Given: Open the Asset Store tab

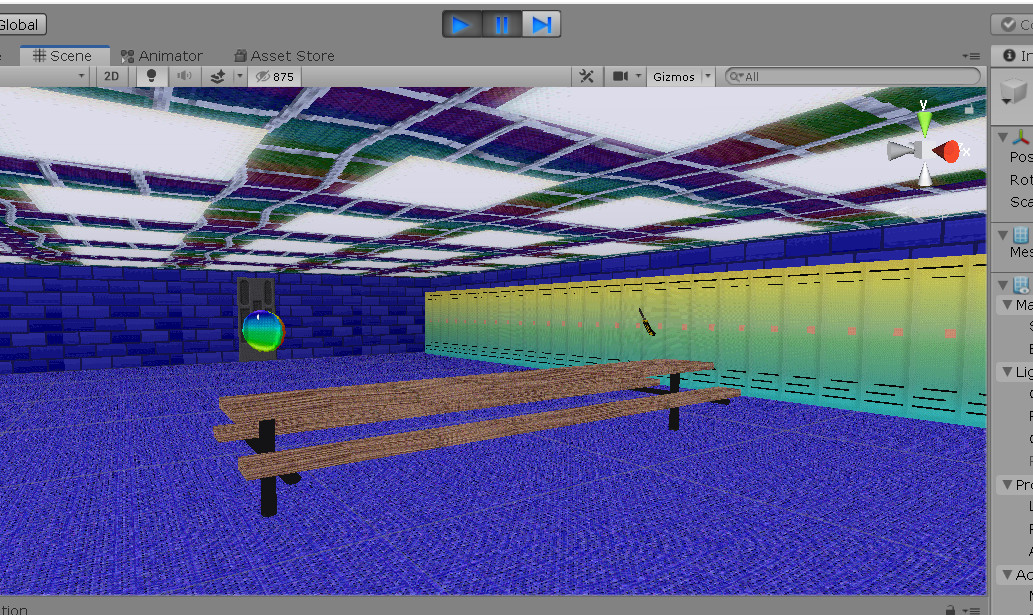Looking at the screenshot, I should click(x=284, y=56).
